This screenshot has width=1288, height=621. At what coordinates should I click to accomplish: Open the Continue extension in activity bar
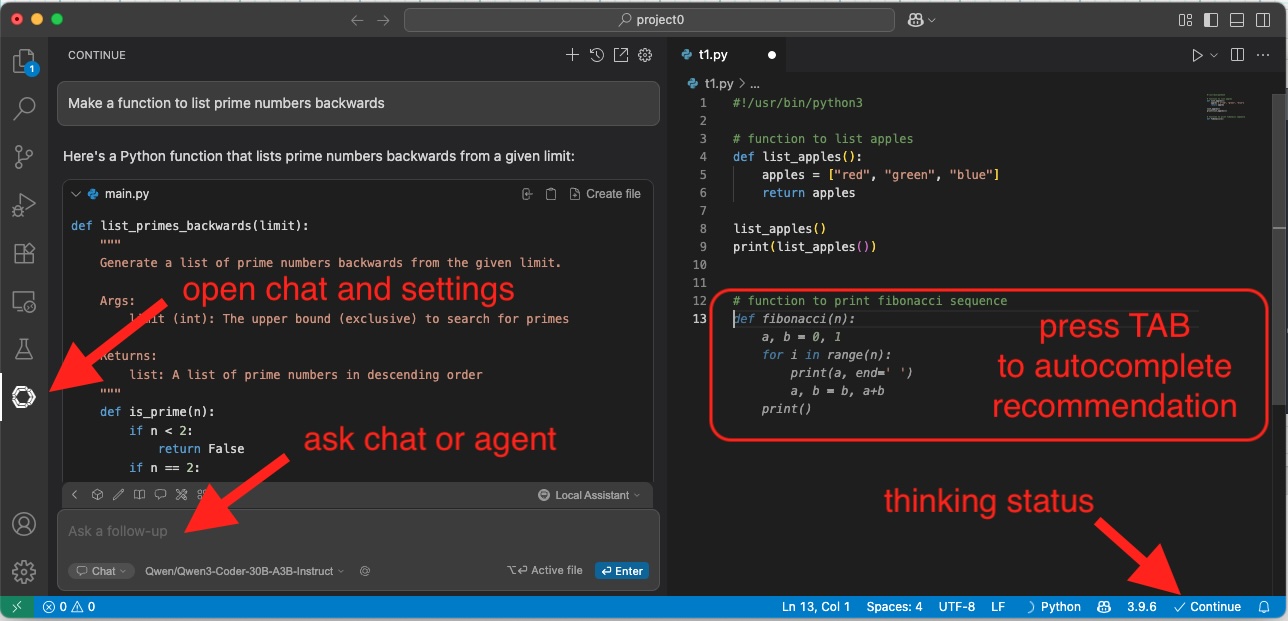pyautogui.click(x=23, y=398)
